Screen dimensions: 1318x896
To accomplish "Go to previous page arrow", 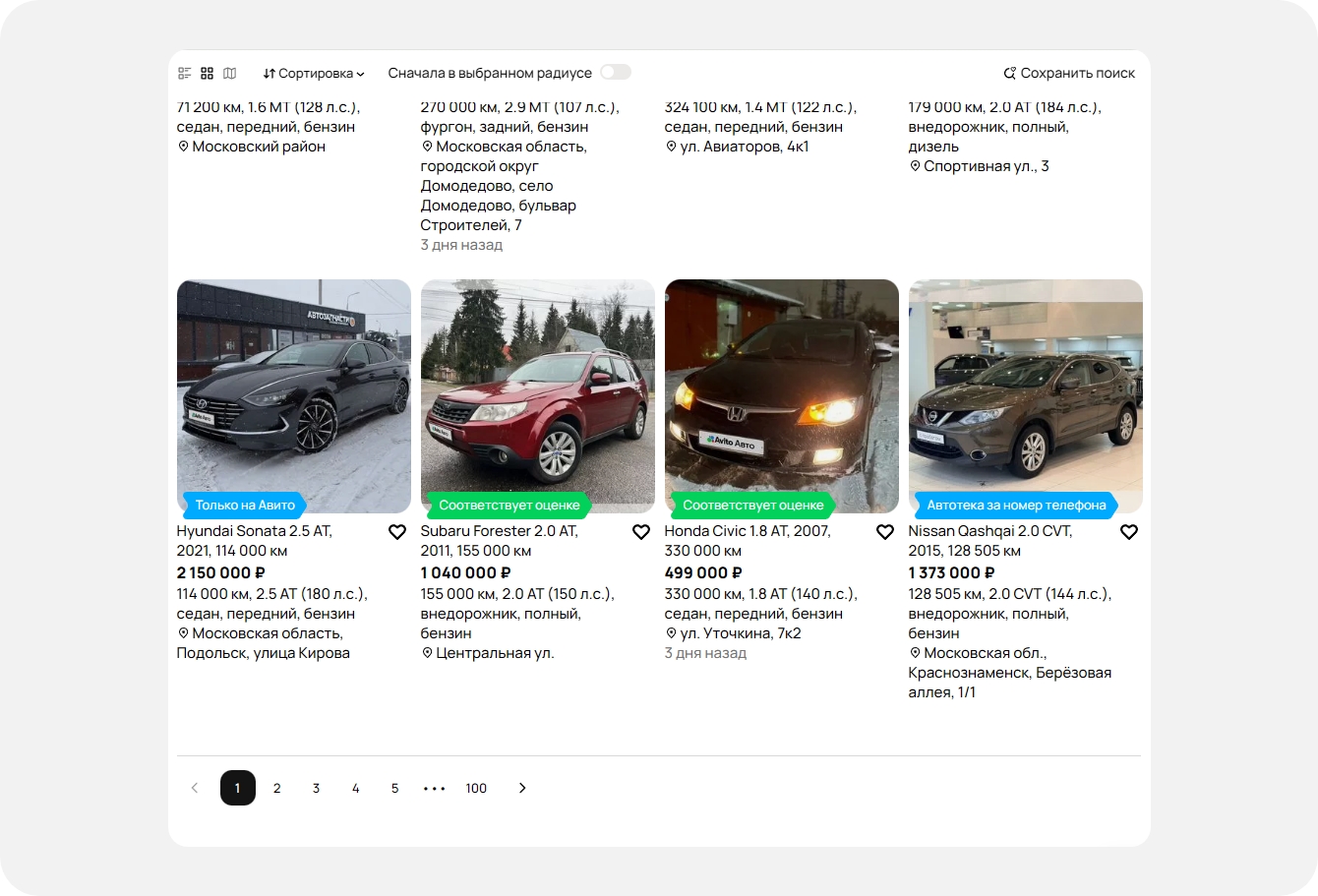I will coord(195,788).
